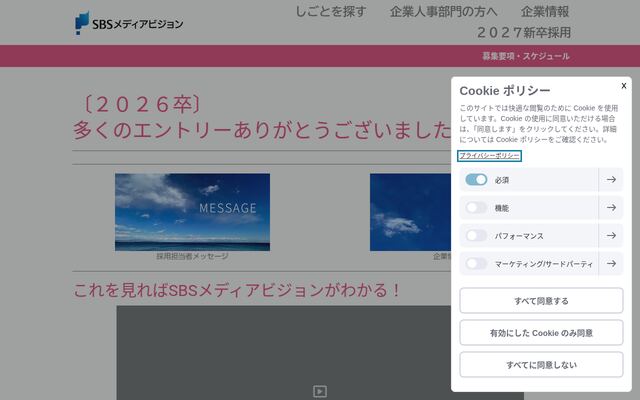
Task: Enable the パフォーマンス cookie switch
Action: [476, 236]
